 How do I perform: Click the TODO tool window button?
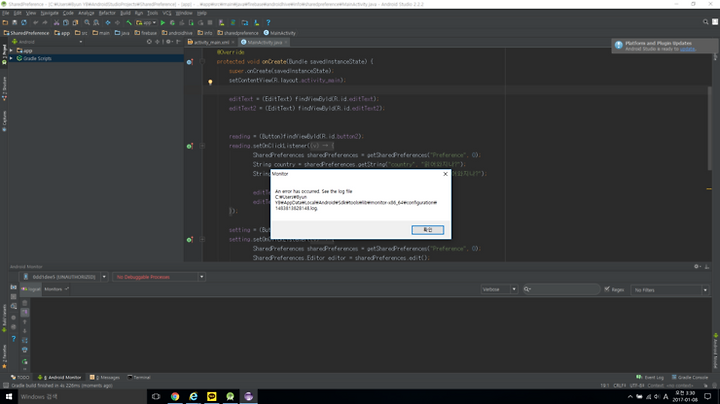[20, 377]
